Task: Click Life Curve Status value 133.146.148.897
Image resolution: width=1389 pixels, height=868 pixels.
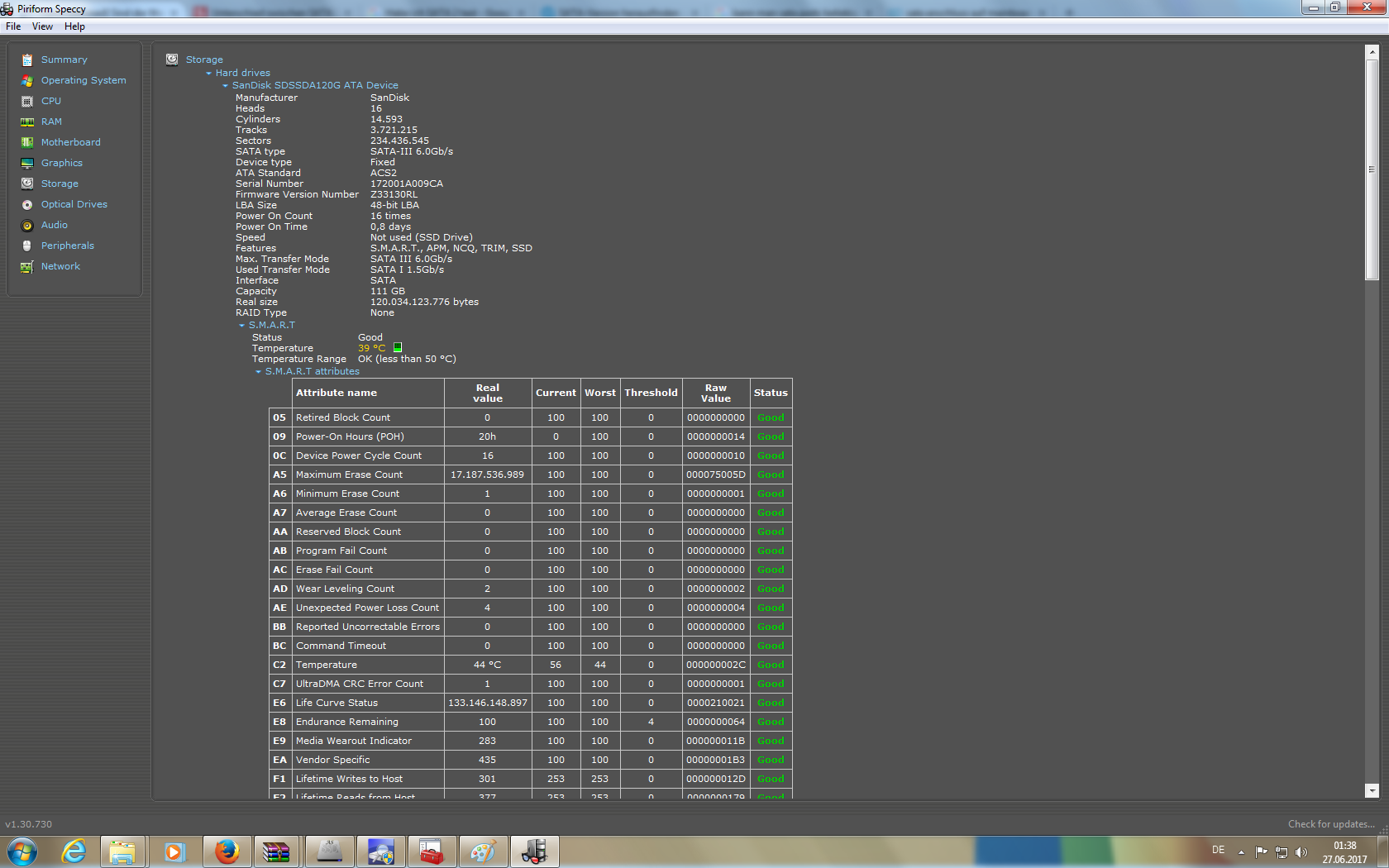Action: coord(487,703)
